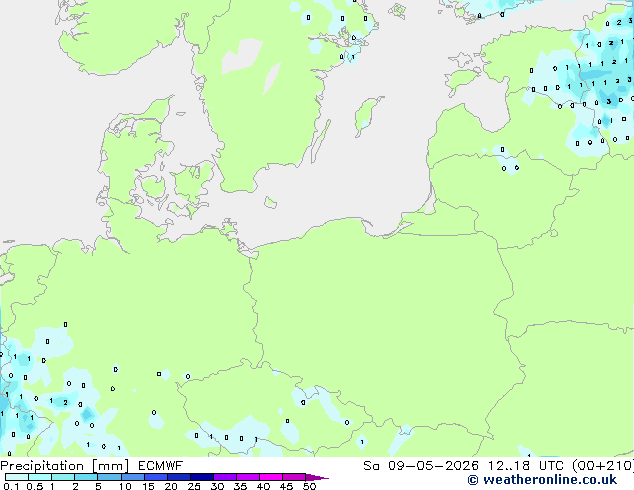Image resolution: width=634 pixels, height=490 pixels.
Task: Select the 25–30 mm dark navy legend swatch
Action: [x=201, y=477]
